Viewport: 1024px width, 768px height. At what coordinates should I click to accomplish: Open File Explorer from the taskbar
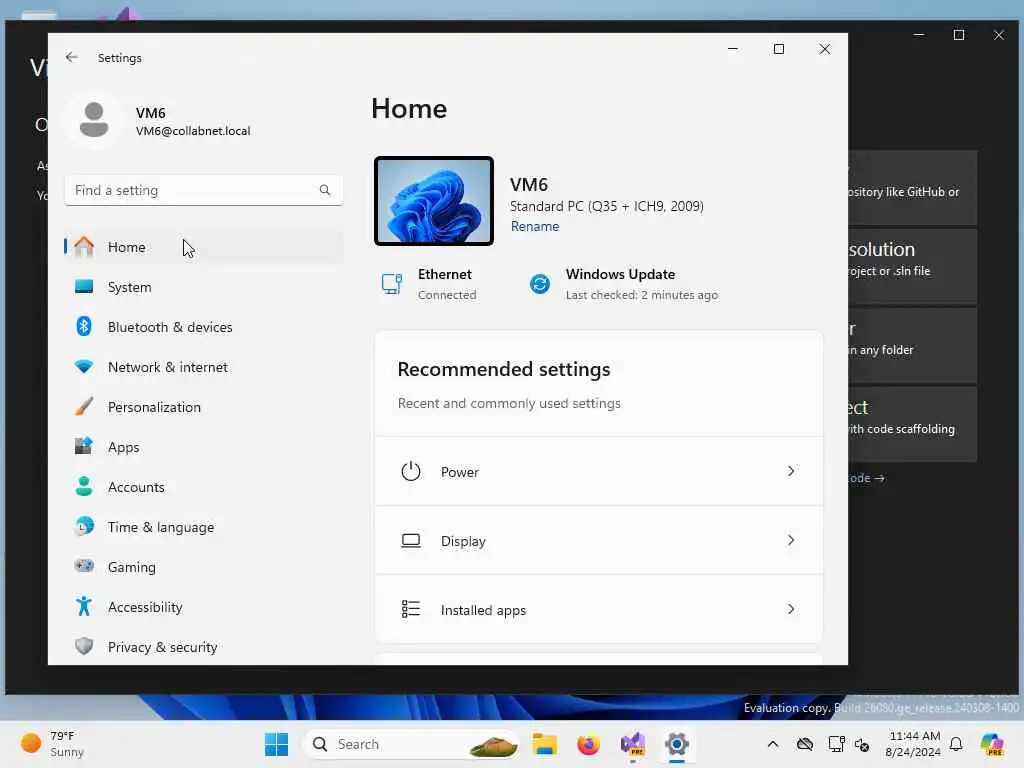[x=544, y=744]
